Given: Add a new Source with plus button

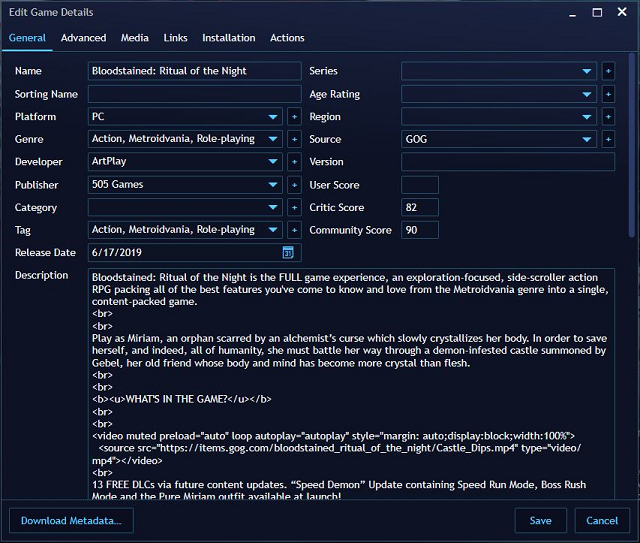Looking at the screenshot, I should [608, 139].
